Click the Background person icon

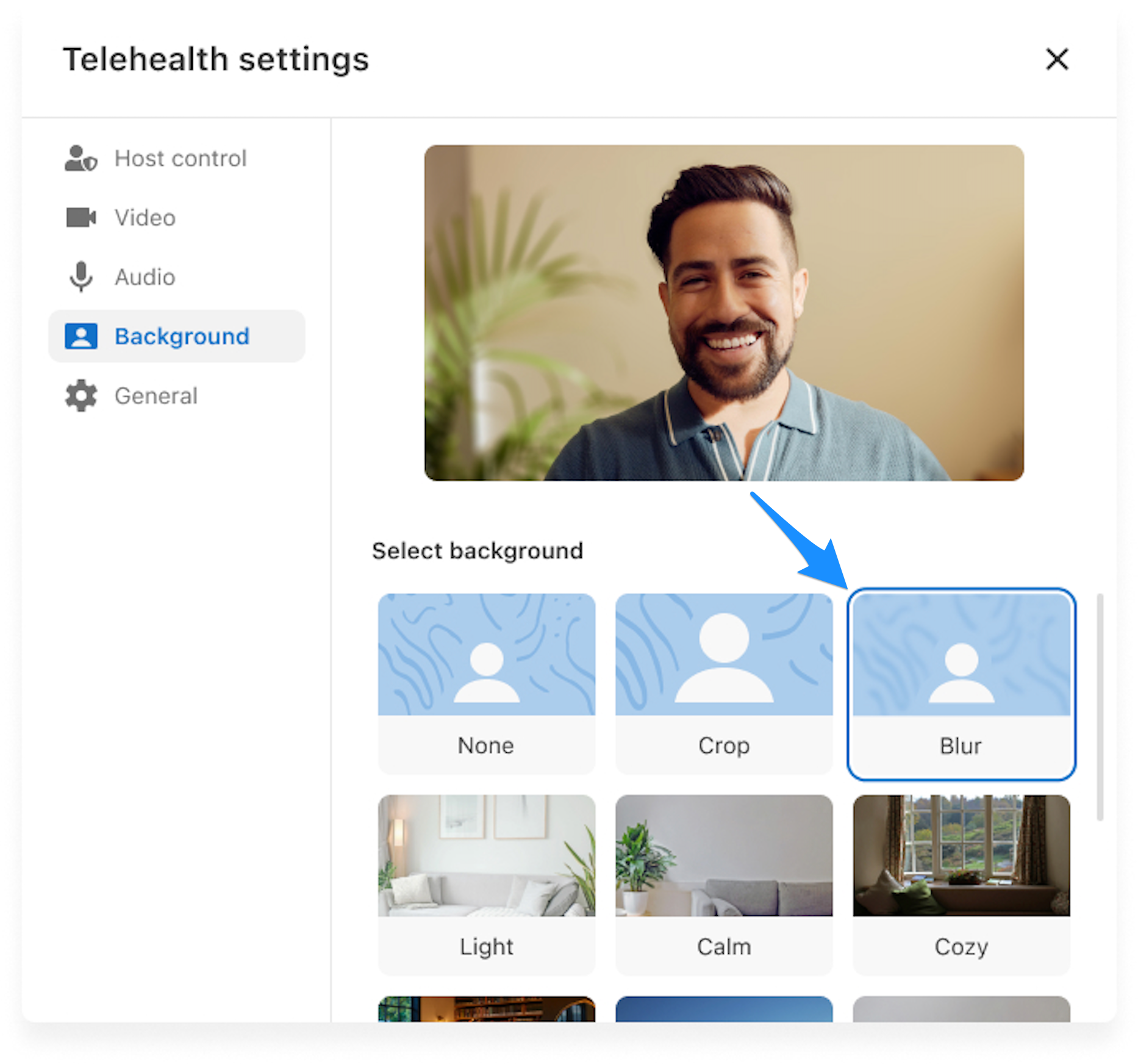(81, 336)
